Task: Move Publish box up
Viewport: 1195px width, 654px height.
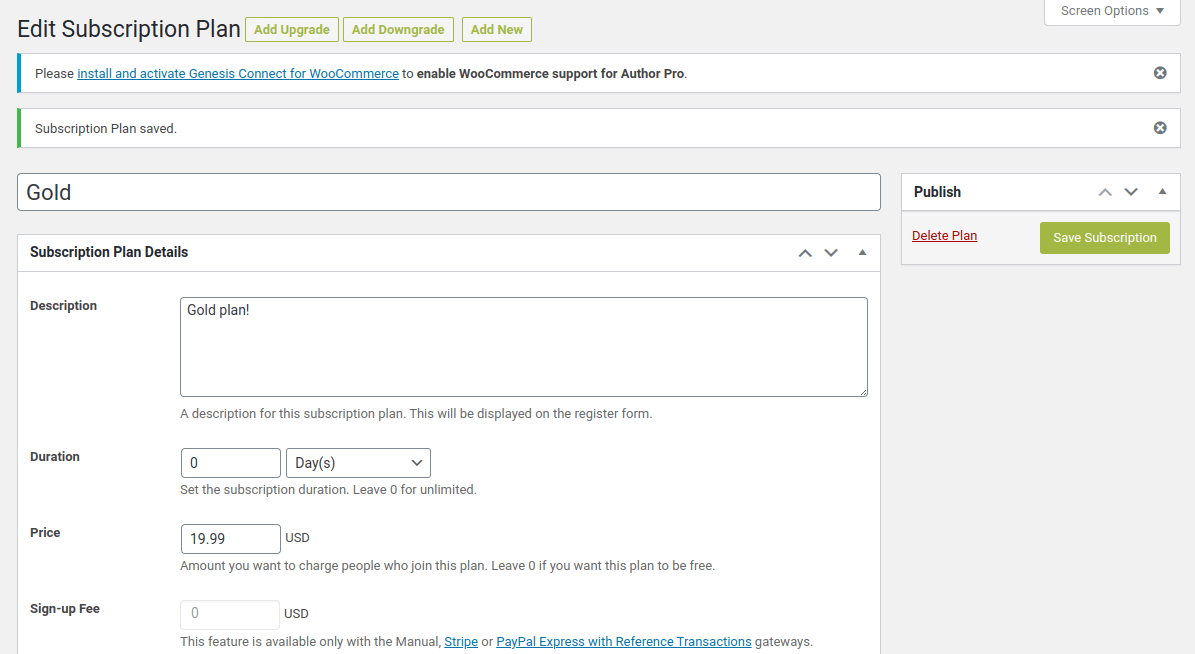Action: (x=1105, y=192)
